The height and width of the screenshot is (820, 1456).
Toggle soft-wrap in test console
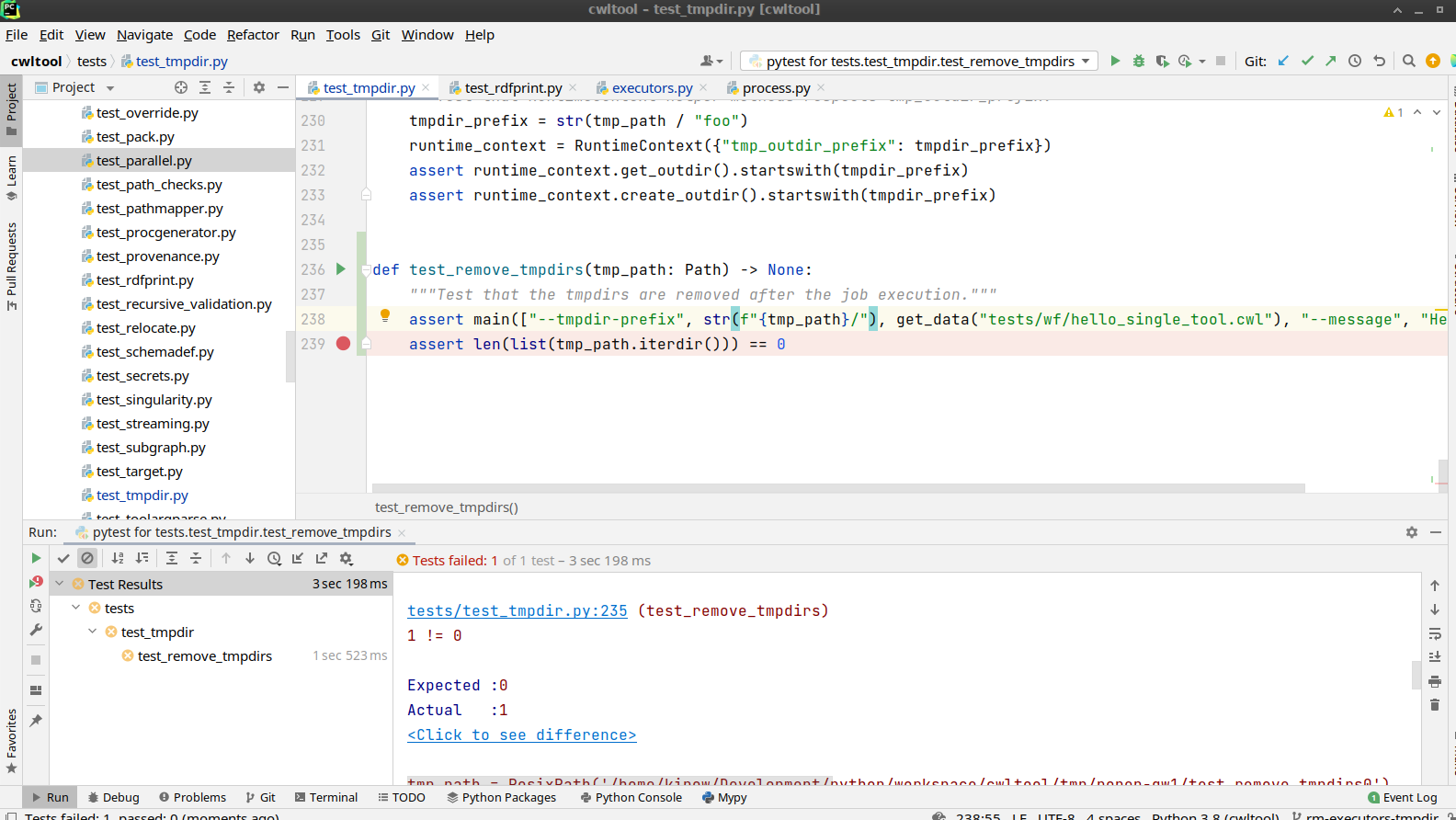point(1435,633)
